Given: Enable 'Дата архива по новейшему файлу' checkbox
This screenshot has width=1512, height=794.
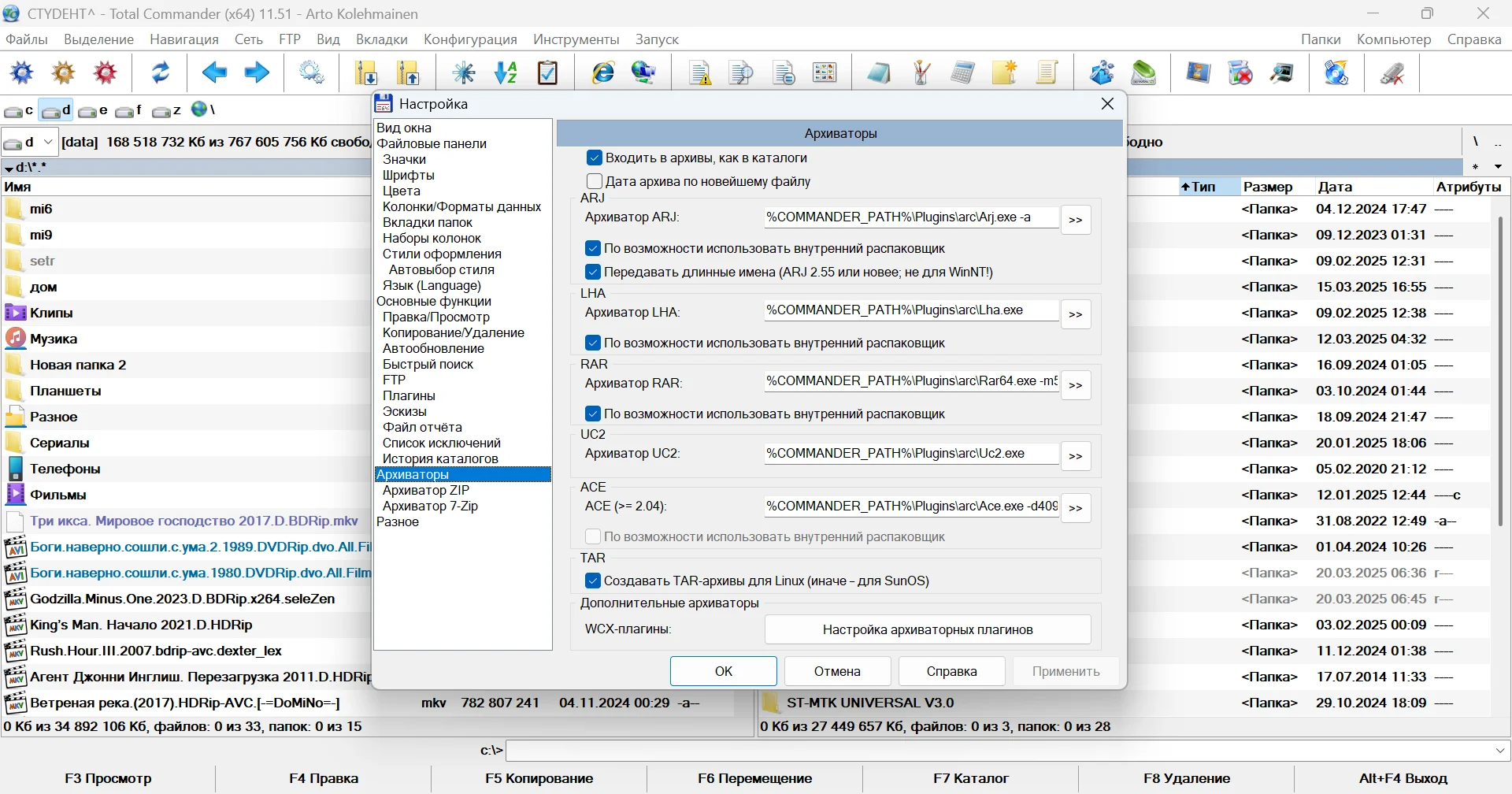Looking at the screenshot, I should click(595, 182).
